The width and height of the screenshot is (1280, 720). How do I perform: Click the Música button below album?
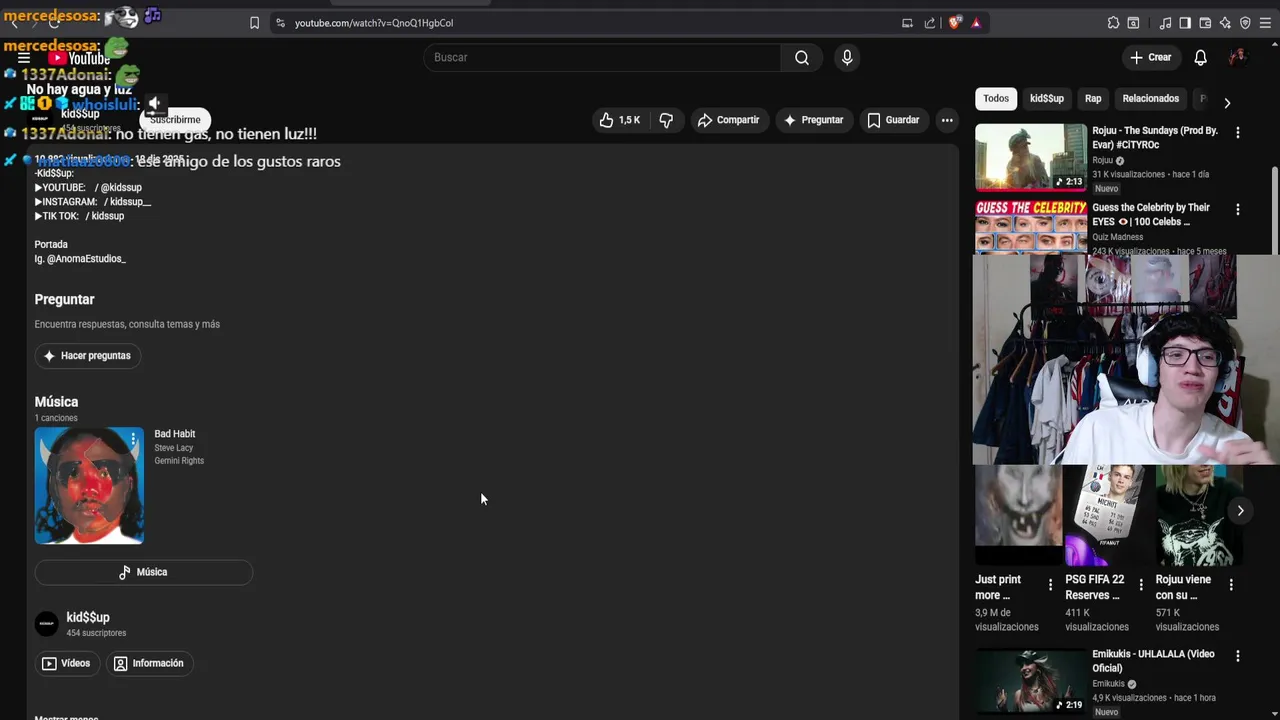pyautogui.click(x=144, y=572)
